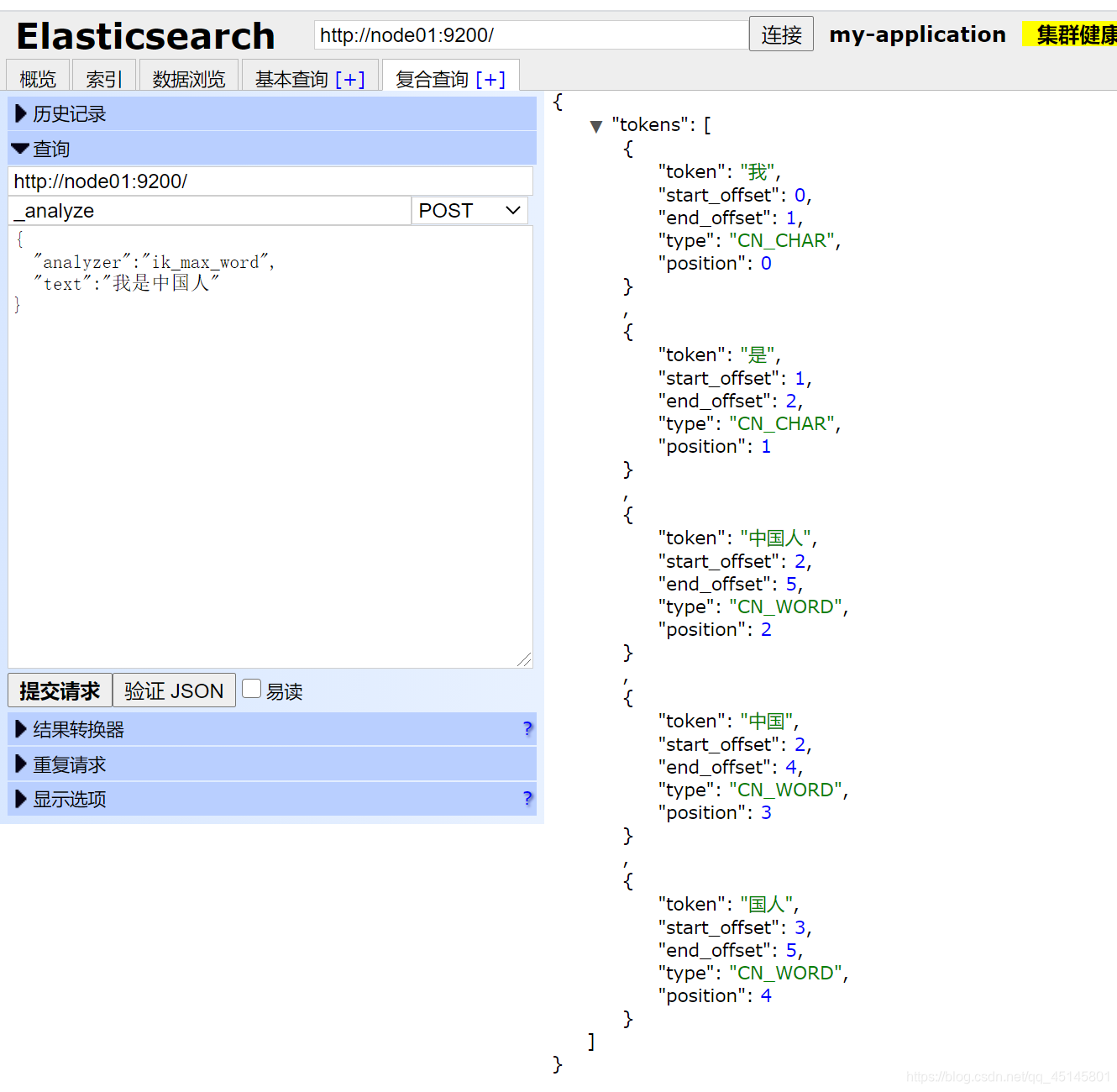Expand the 历史记录 section

[272, 113]
